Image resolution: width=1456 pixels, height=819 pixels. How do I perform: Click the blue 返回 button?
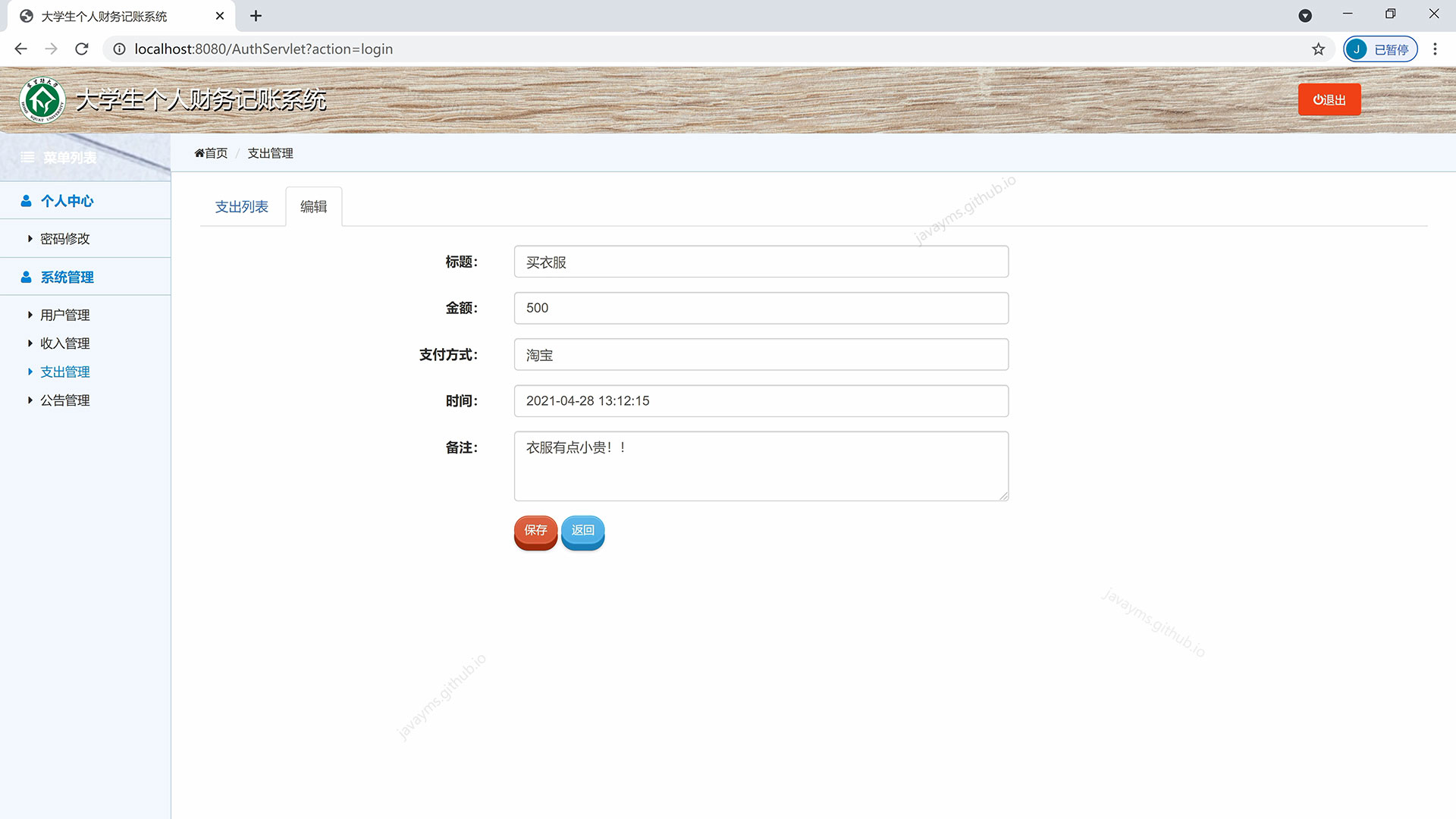coord(582,531)
